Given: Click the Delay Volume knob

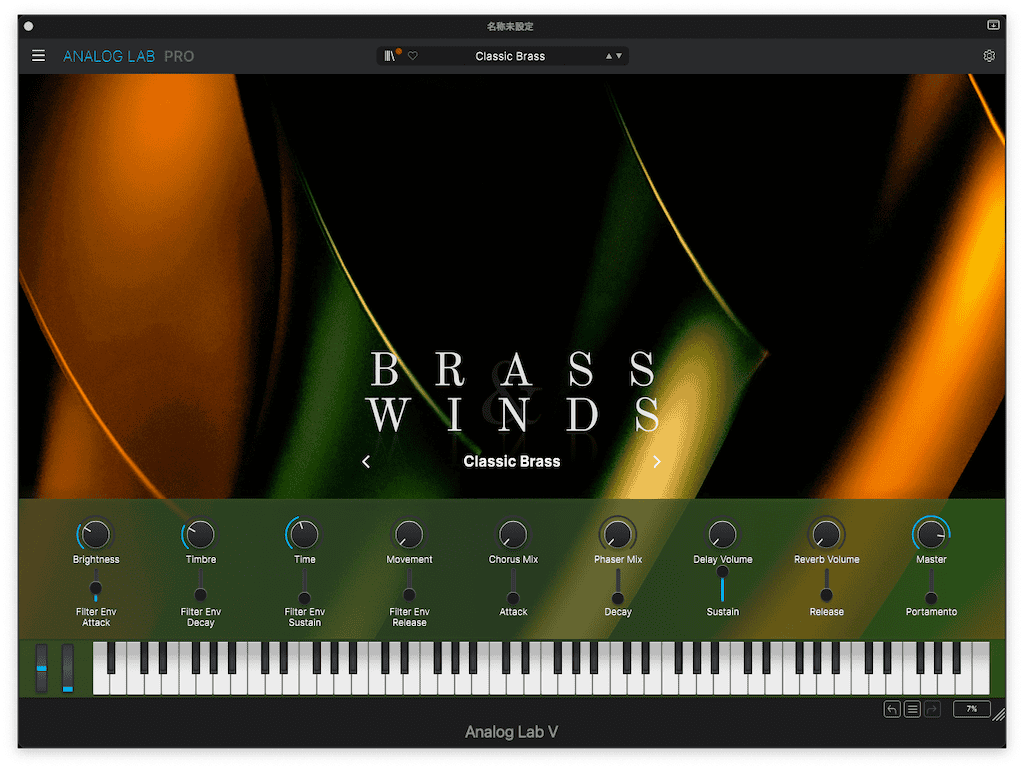Looking at the screenshot, I should [722, 535].
